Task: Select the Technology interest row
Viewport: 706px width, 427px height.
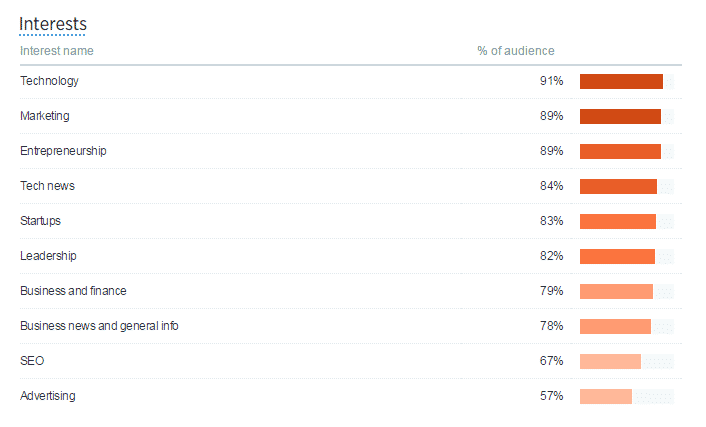Action: click(351, 81)
